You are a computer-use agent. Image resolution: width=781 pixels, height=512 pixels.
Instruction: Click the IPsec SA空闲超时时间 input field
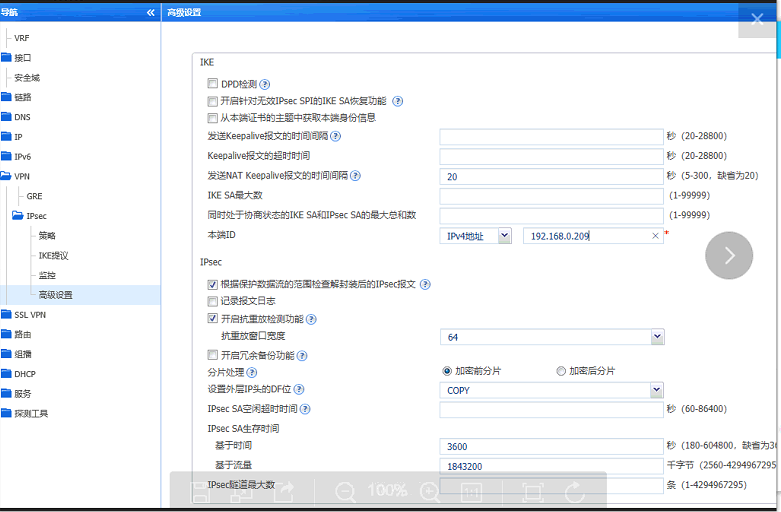click(551, 409)
